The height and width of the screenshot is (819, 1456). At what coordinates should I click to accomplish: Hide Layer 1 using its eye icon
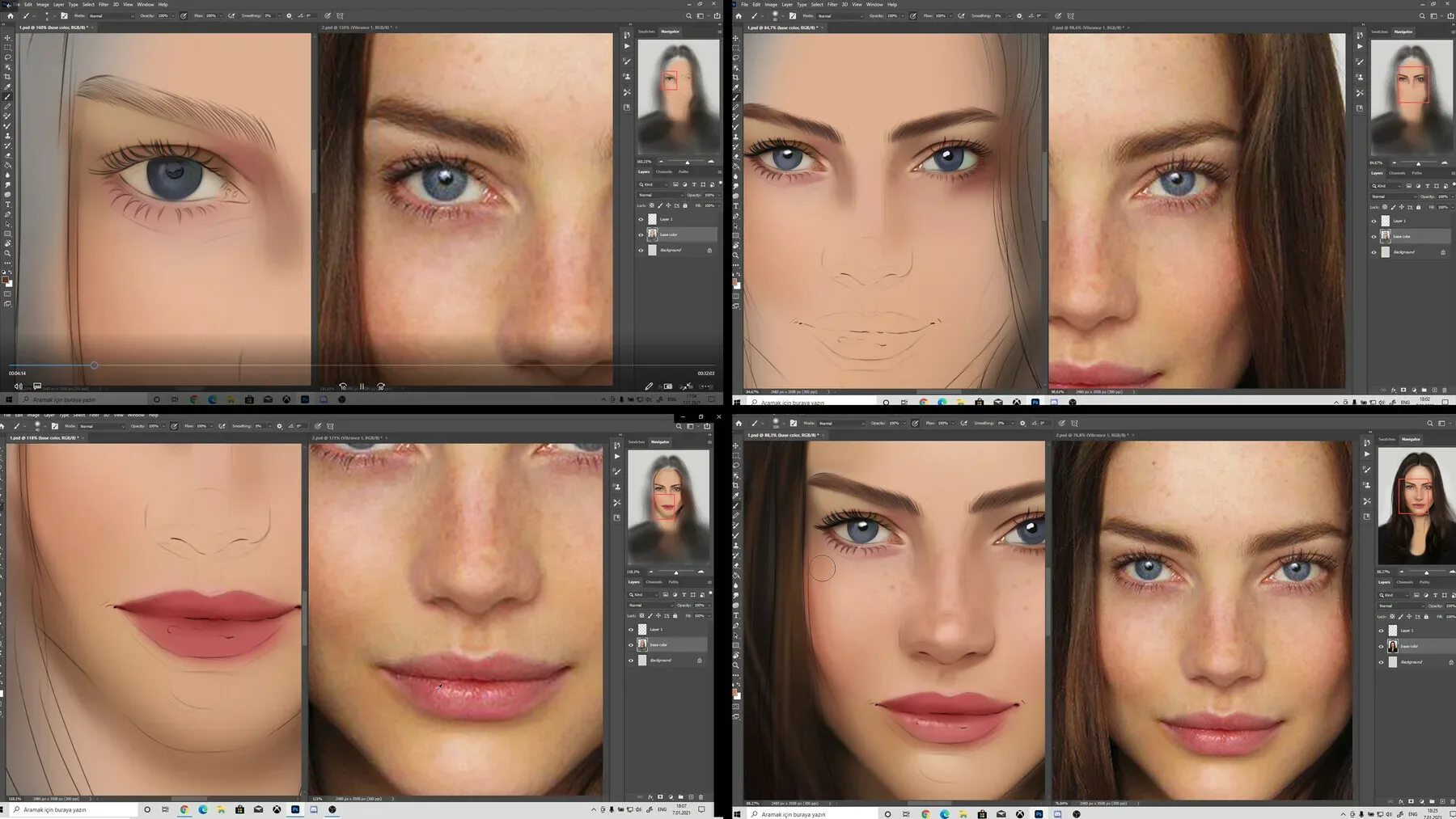click(641, 219)
